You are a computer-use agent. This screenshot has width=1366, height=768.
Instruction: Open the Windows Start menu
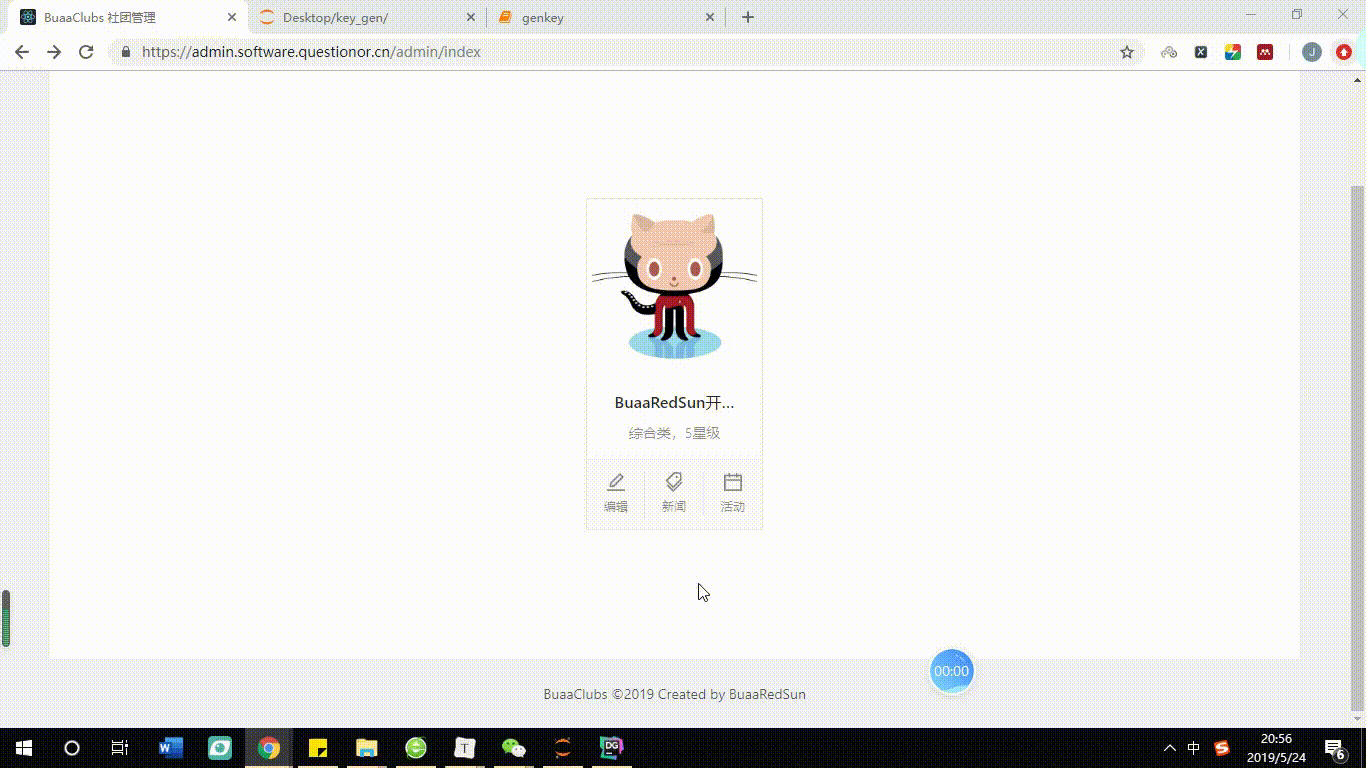[x=23, y=748]
